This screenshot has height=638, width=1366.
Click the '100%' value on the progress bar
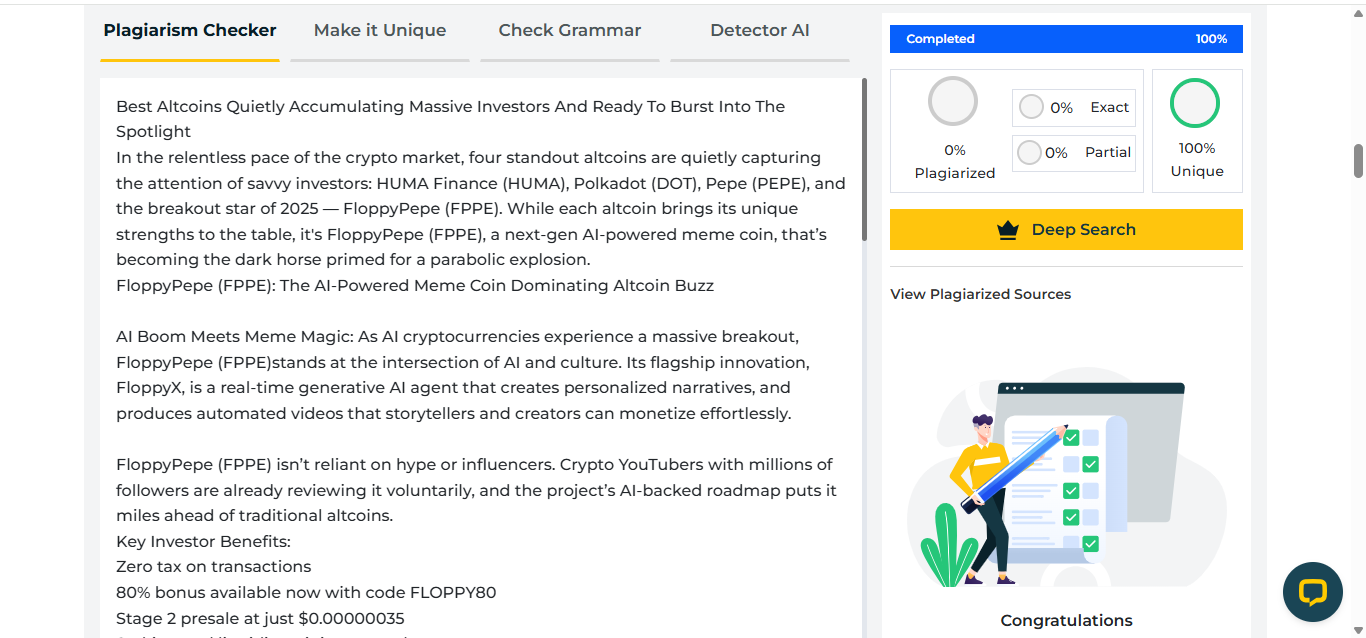click(1211, 39)
